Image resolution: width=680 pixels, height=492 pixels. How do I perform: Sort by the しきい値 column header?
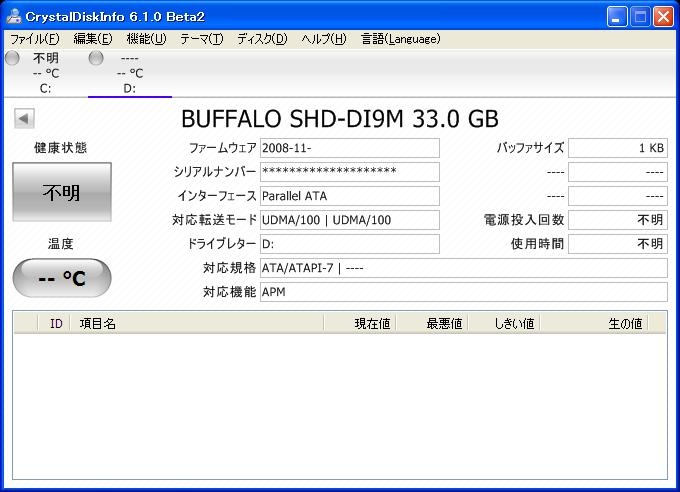[504, 324]
